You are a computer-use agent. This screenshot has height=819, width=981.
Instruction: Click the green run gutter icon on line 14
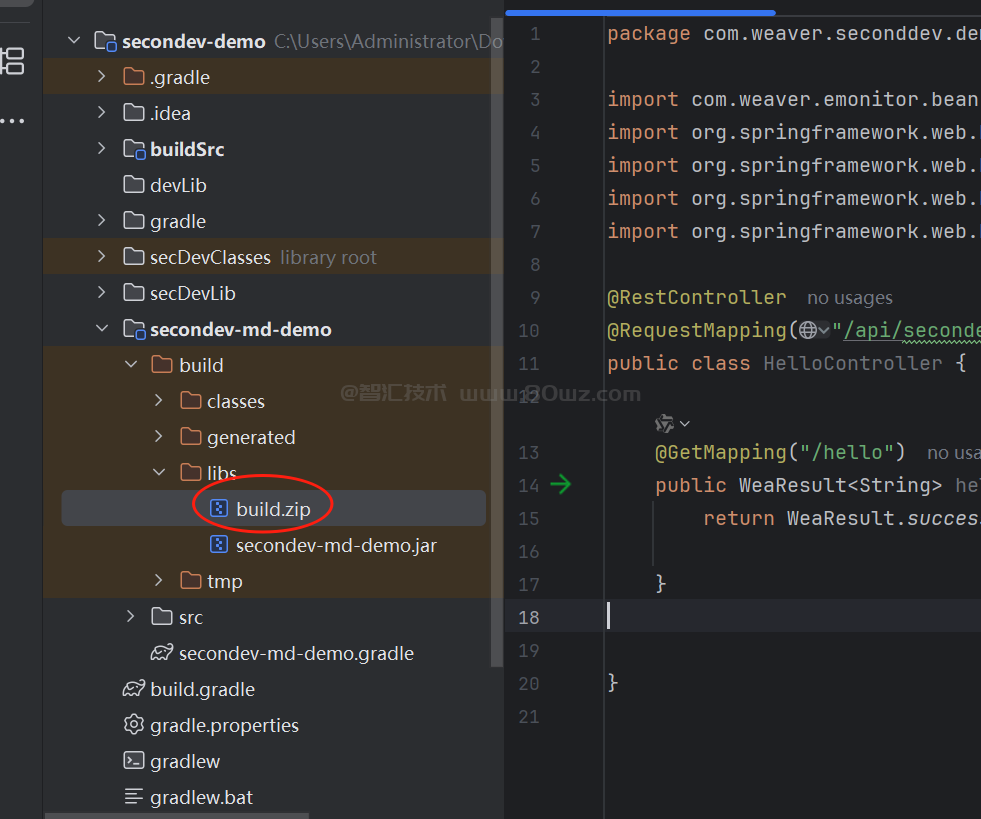tap(560, 485)
